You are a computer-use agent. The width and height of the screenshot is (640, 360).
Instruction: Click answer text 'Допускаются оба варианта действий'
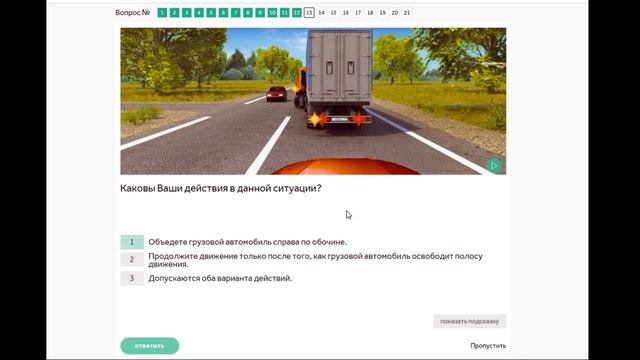tap(220, 278)
